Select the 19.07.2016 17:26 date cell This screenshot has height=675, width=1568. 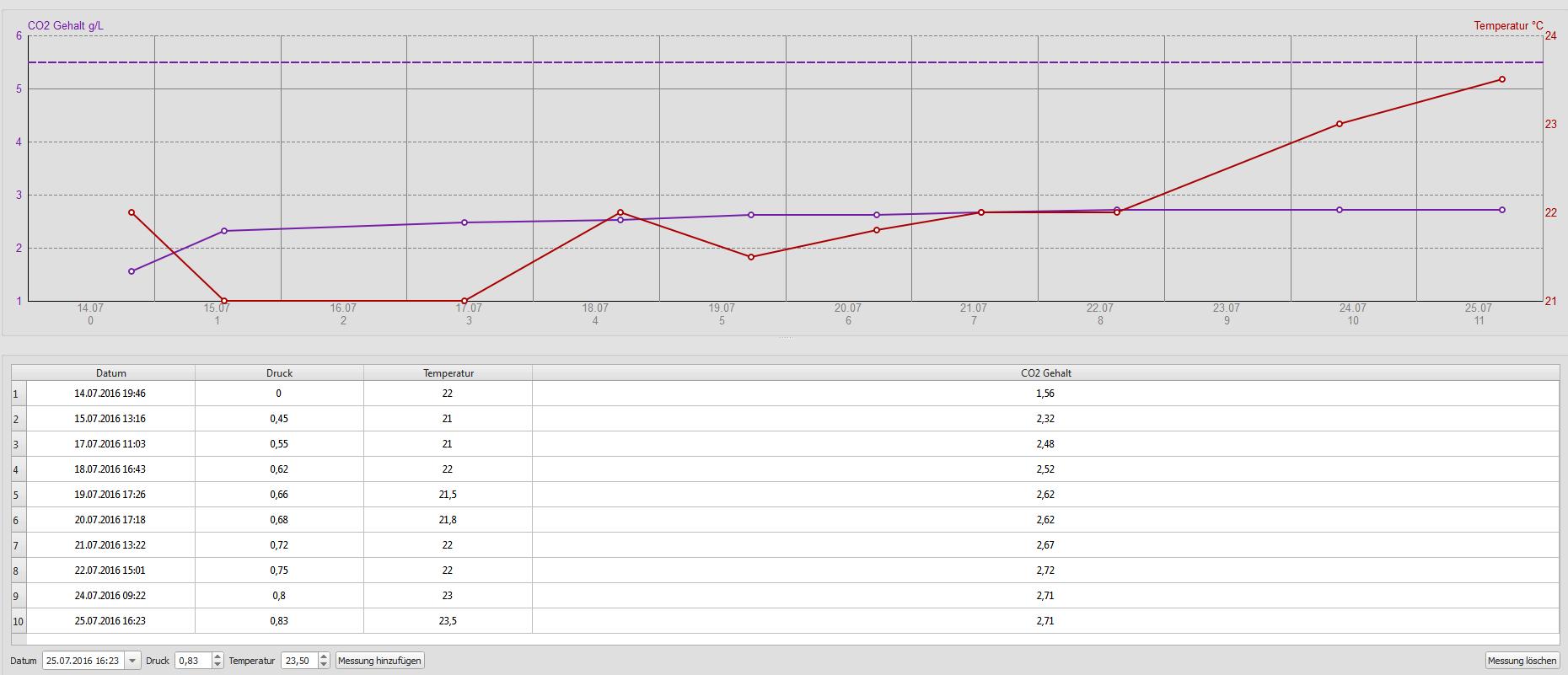(110, 495)
